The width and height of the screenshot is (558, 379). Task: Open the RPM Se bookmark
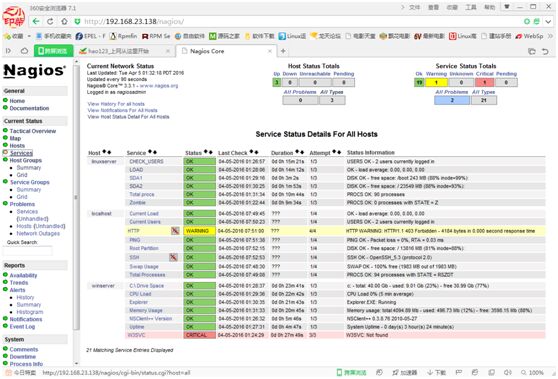(156, 36)
